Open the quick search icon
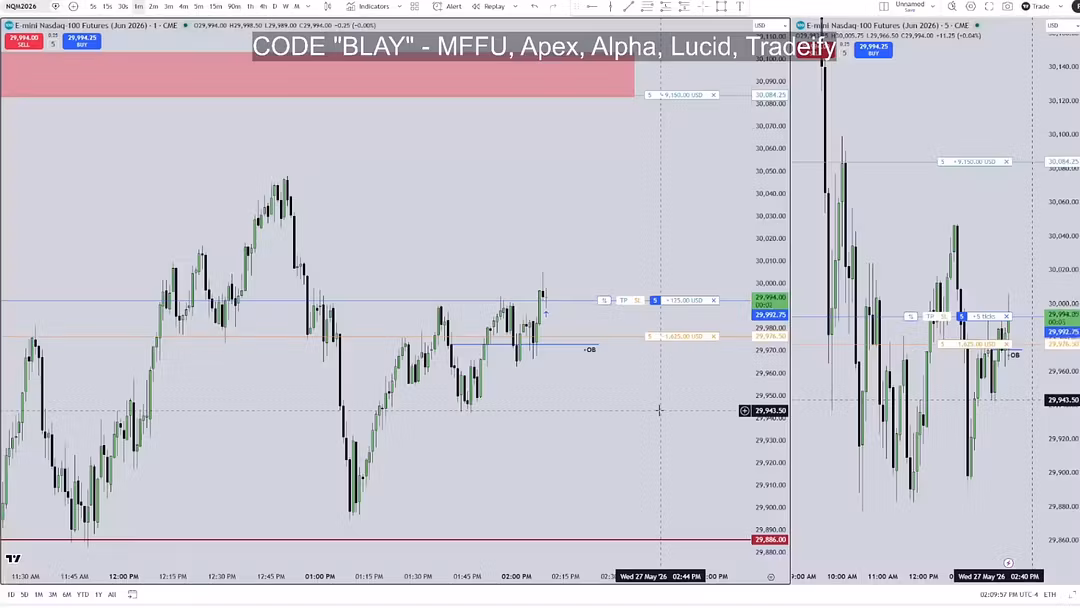This screenshot has height=608, width=1080. [x=952, y=6]
